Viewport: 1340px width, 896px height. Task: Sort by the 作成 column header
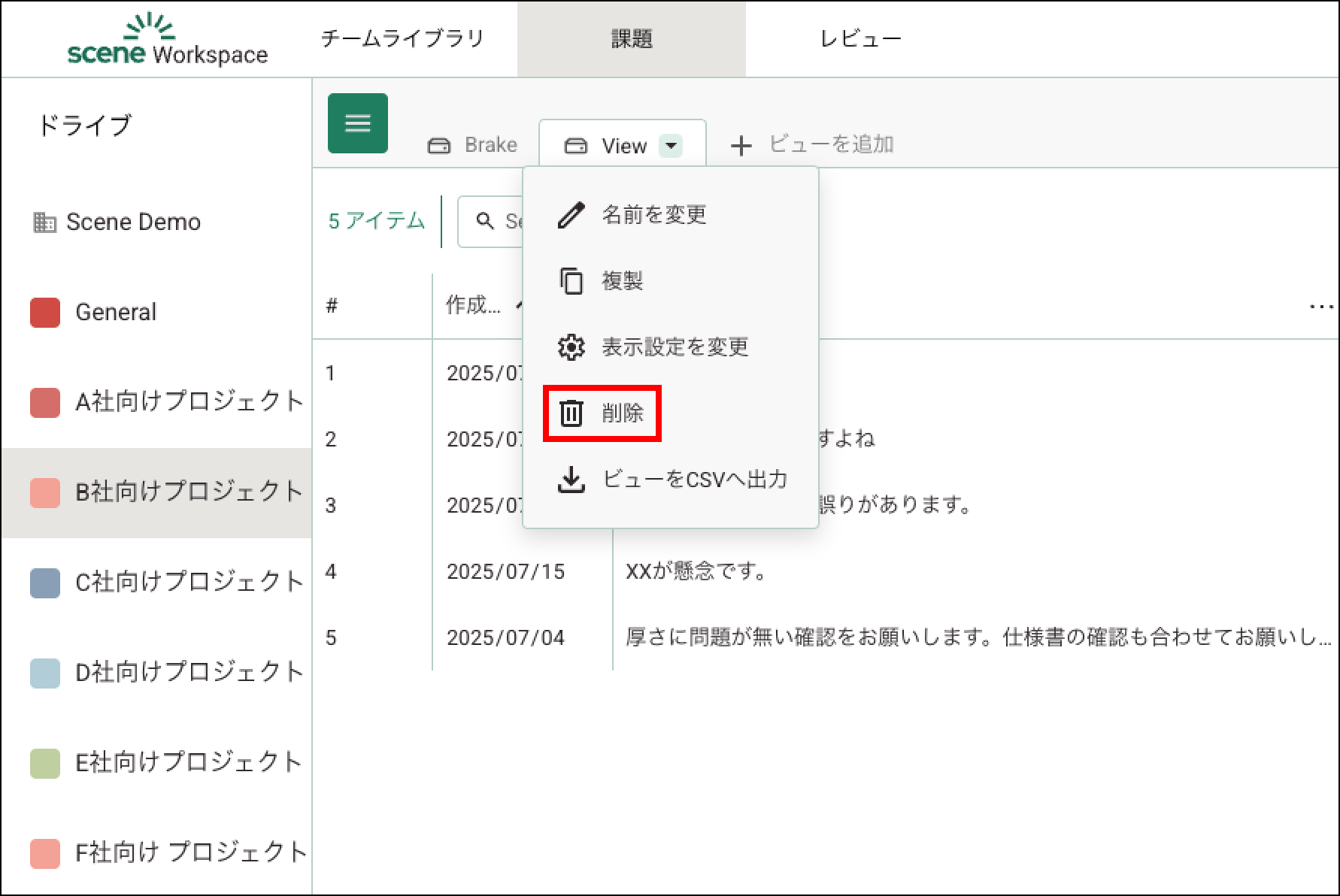(x=474, y=305)
